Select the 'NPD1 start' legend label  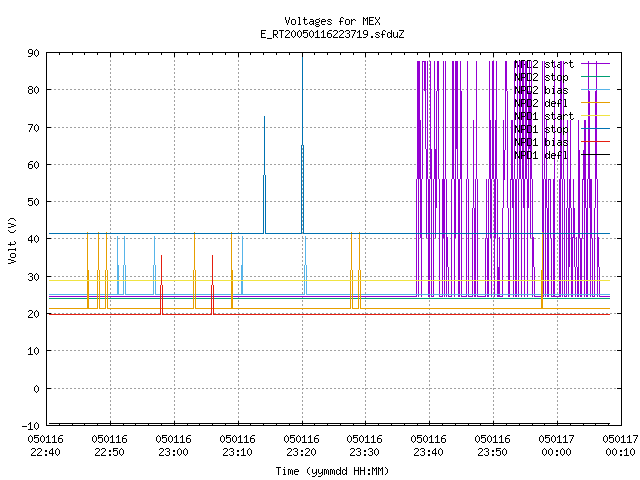[544, 116]
